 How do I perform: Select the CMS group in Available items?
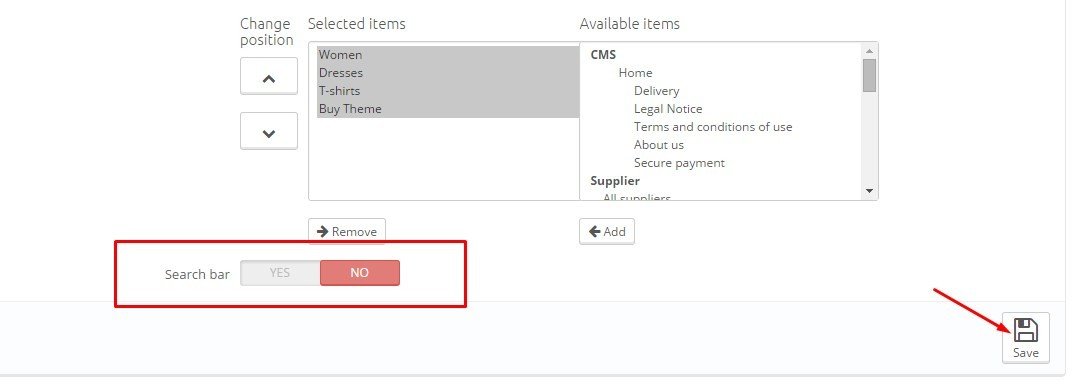[603, 55]
